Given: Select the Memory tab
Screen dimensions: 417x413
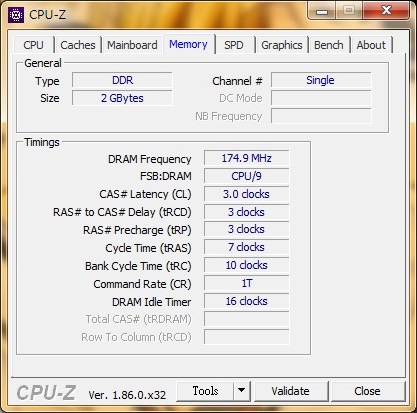Looking at the screenshot, I should [188, 44].
